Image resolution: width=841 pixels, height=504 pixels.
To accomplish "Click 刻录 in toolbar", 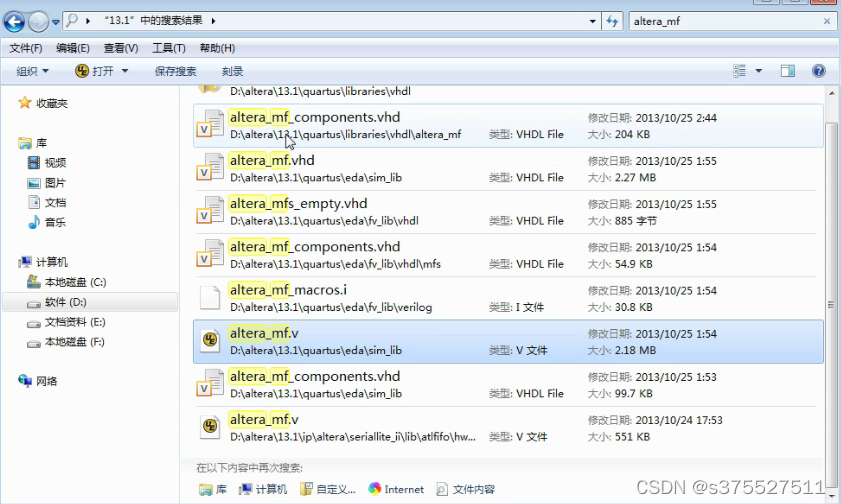I will coord(232,71).
